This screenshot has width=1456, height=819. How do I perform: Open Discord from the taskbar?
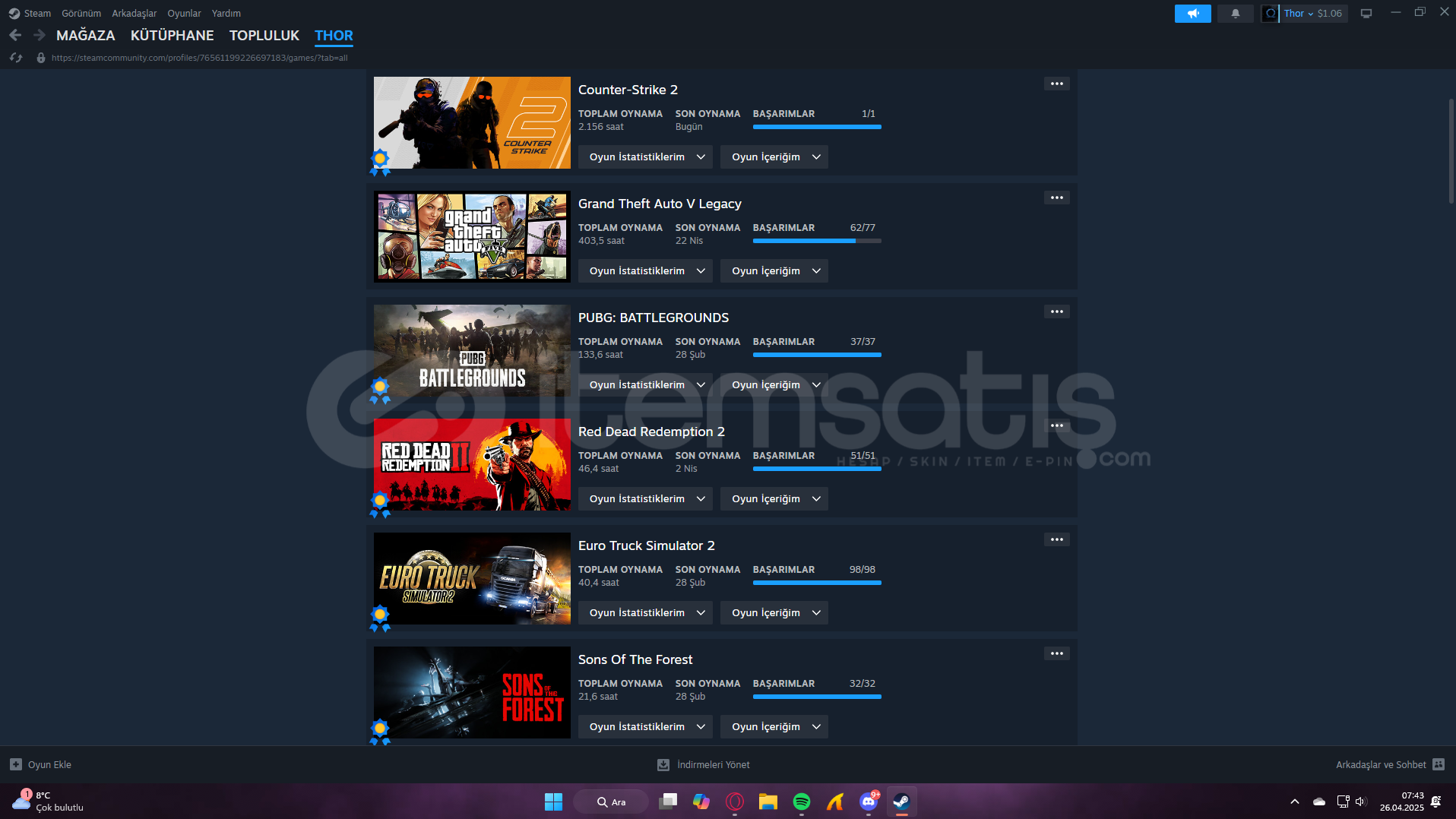(868, 802)
